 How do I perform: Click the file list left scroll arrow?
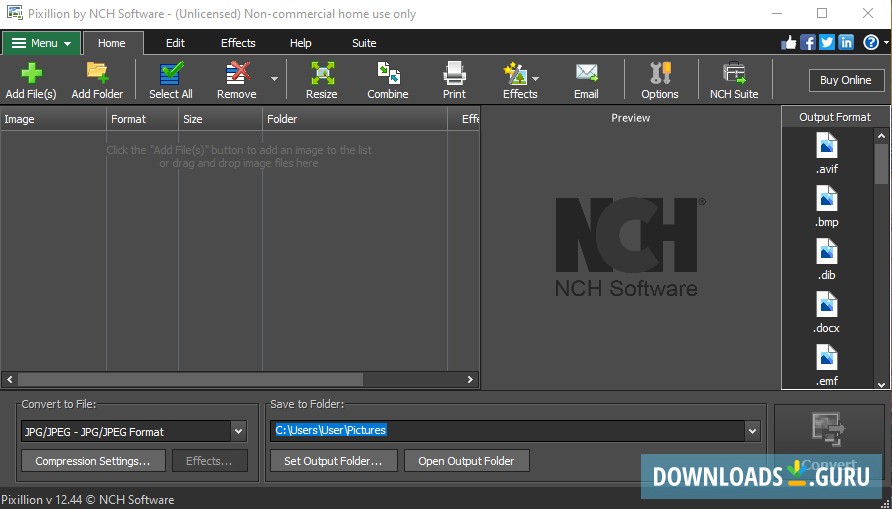[x=9, y=379]
